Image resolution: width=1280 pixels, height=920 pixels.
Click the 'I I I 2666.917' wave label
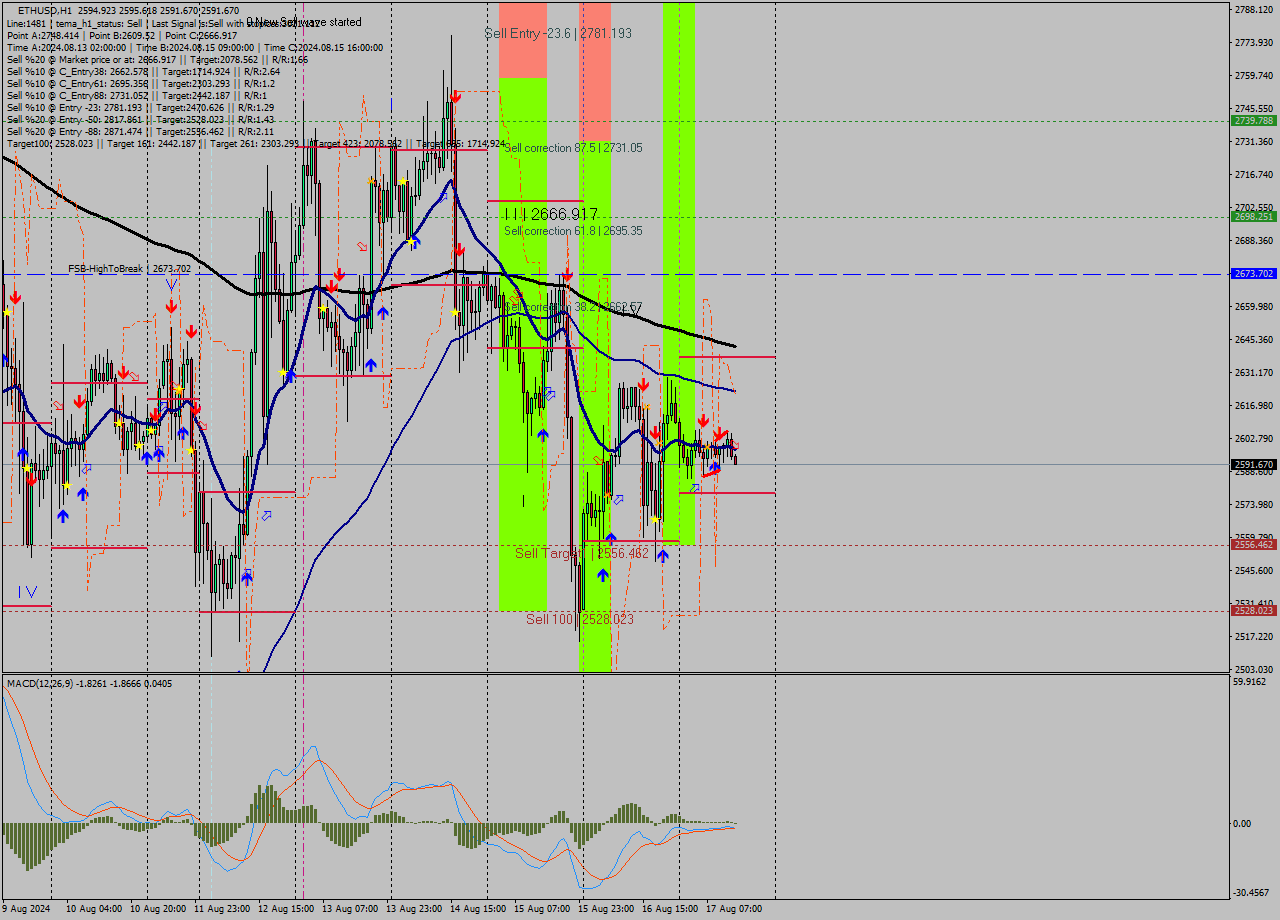pos(551,214)
